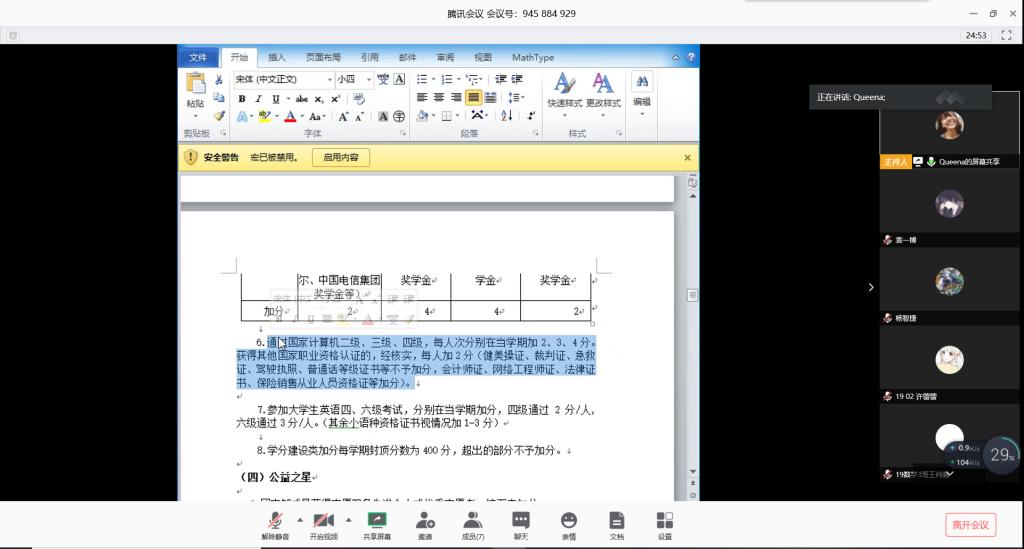
Task: Open the 表情 emoji reactions
Action: (569, 520)
